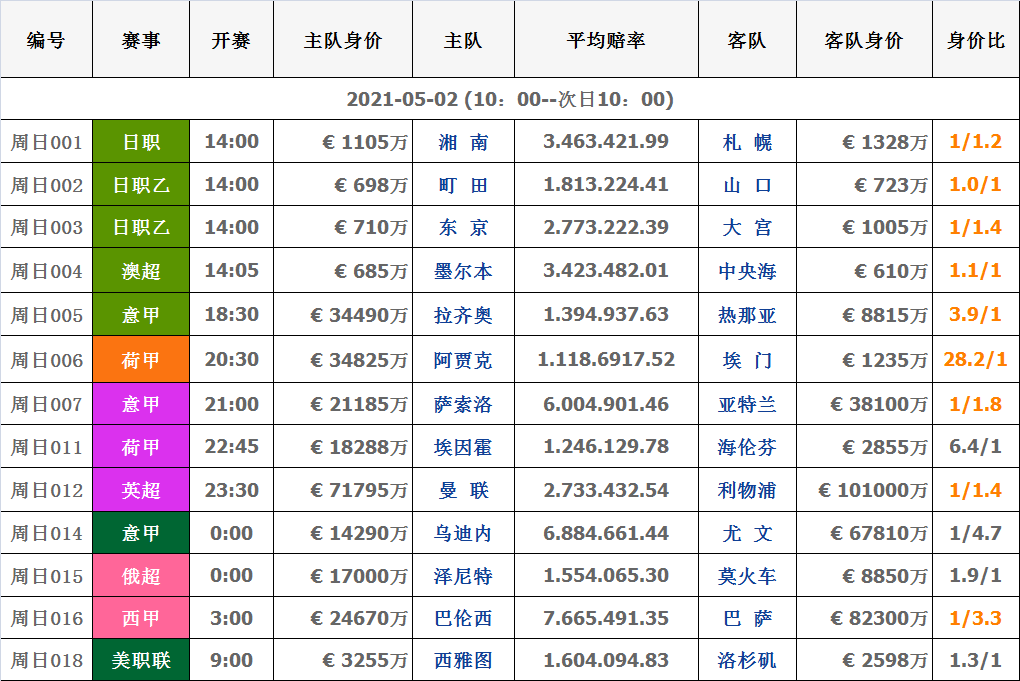Select the 2021-05-02 date header row
Image resolution: width=1020 pixels, height=681 pixels.
coord(510,100)
